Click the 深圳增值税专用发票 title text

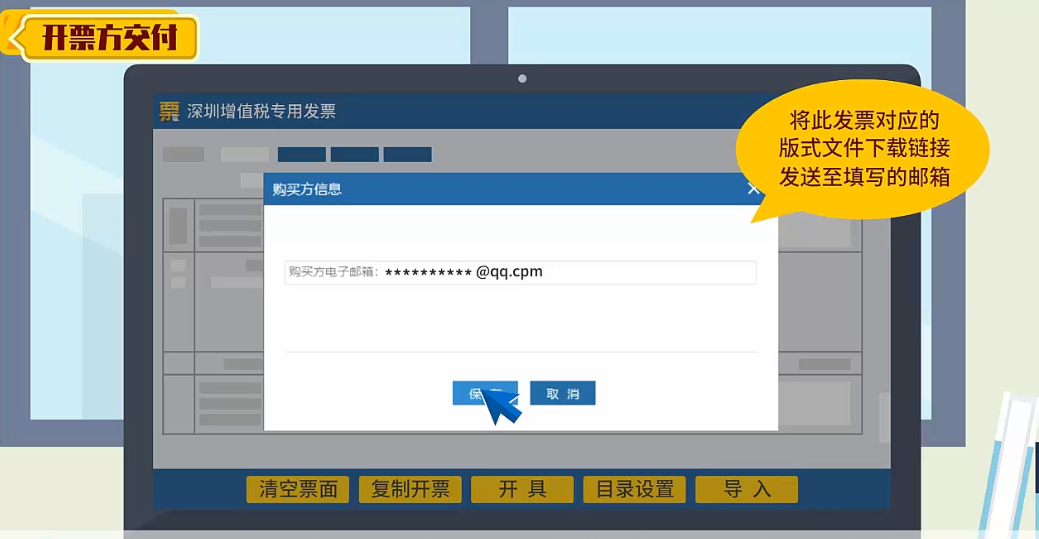(261, 111)
